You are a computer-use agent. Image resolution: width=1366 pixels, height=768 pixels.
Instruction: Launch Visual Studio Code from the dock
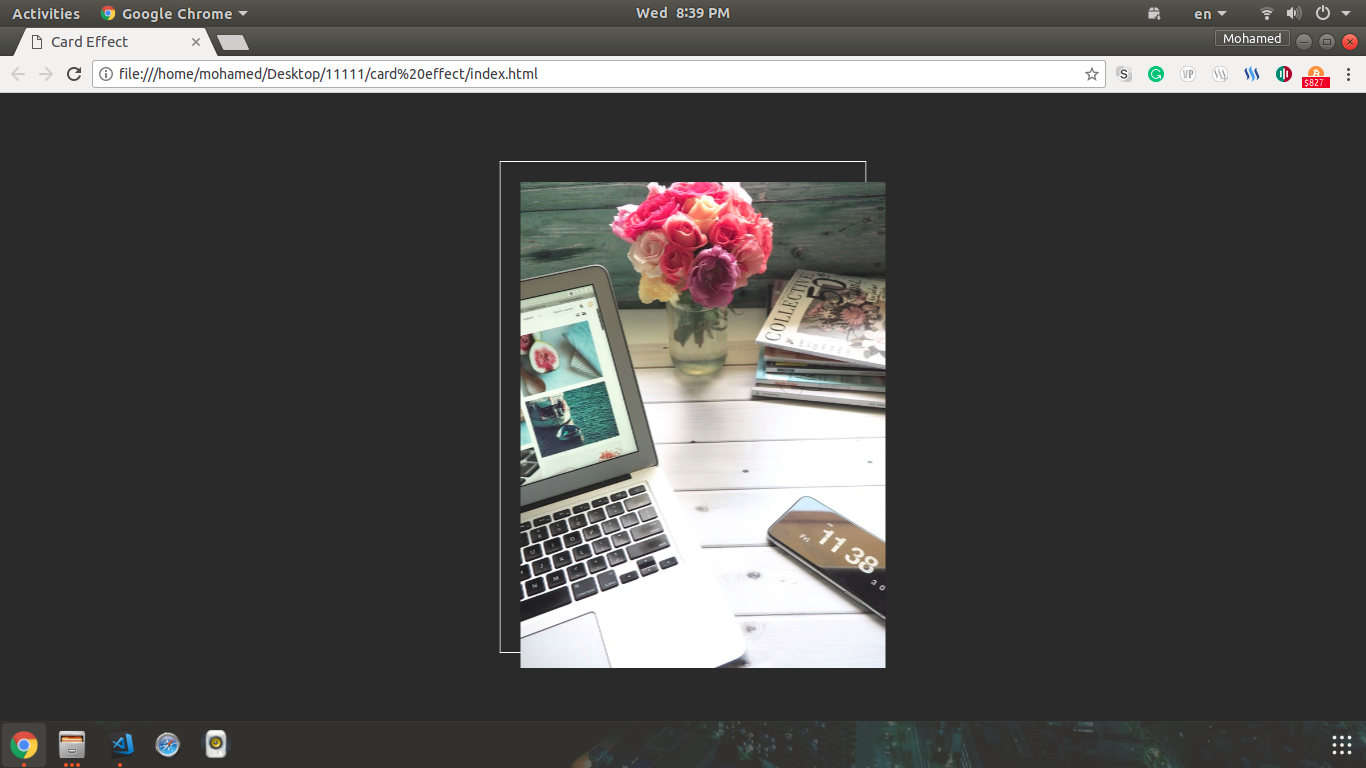119,744
